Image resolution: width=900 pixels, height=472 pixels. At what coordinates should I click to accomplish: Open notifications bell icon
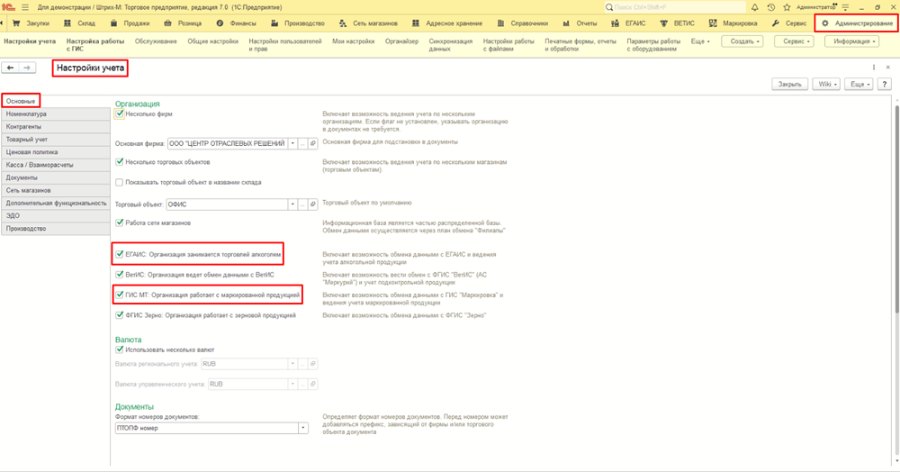point(755,7)
